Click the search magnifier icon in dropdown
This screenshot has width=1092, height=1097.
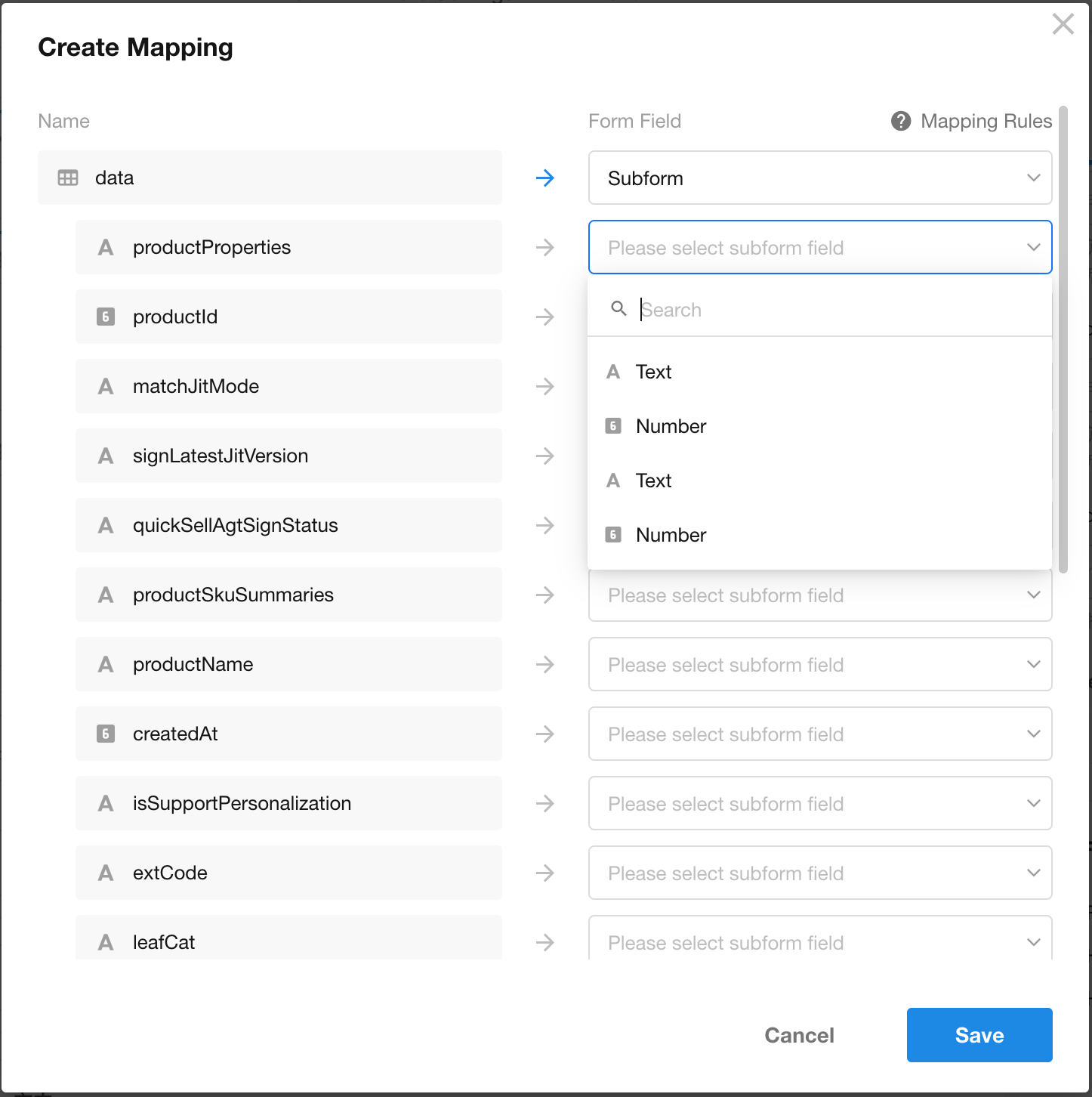click(618, 309)
